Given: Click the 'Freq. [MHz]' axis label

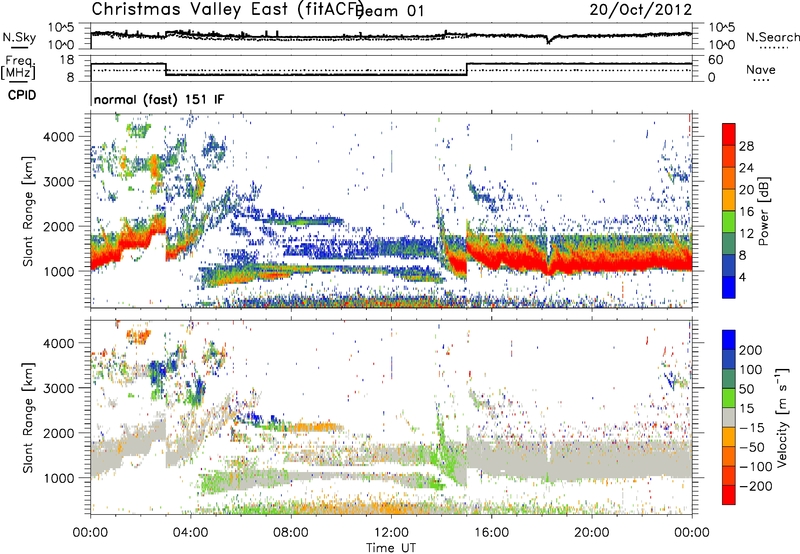Looking at the screenshot, I should 18,67.
